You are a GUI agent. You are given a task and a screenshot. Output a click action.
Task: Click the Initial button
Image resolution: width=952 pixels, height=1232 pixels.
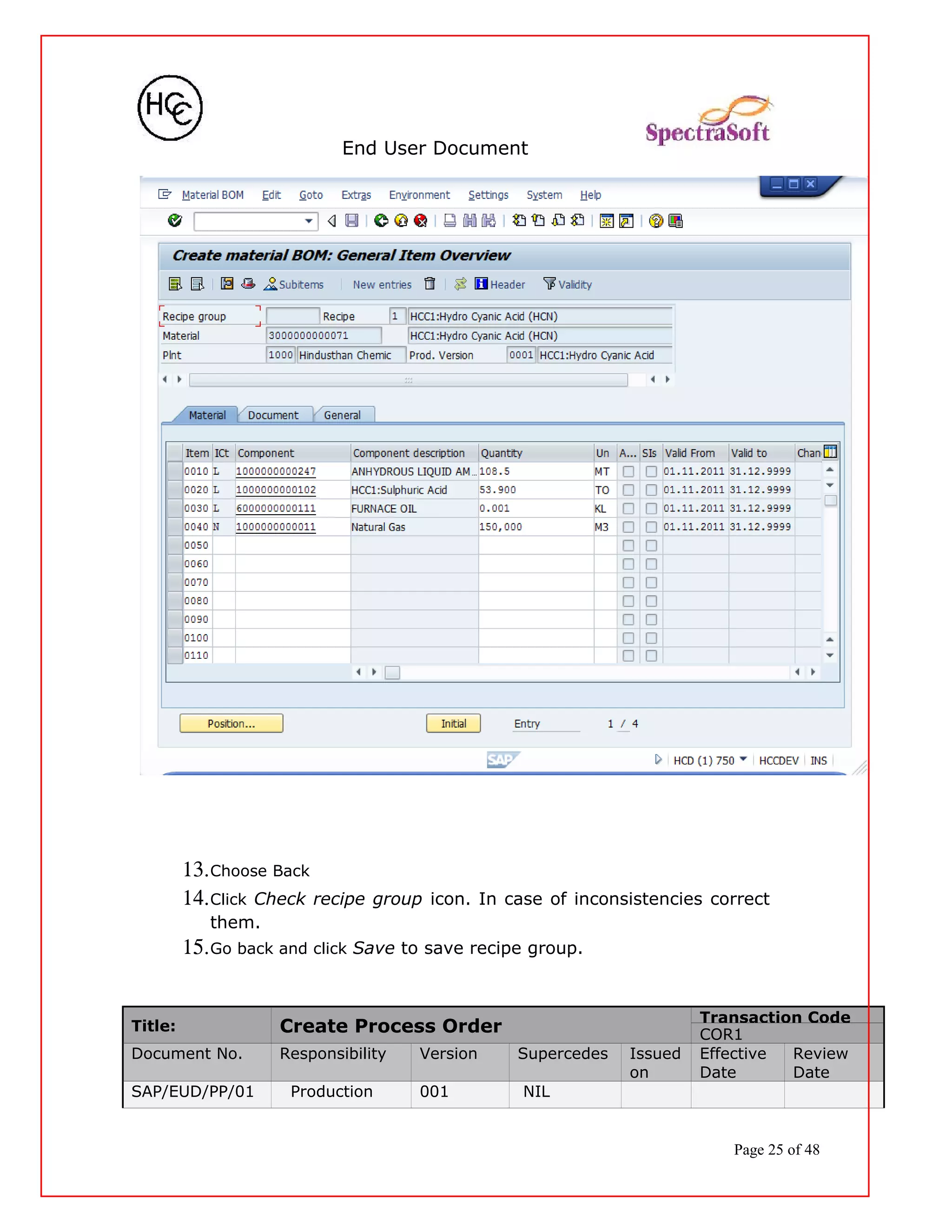453,723
